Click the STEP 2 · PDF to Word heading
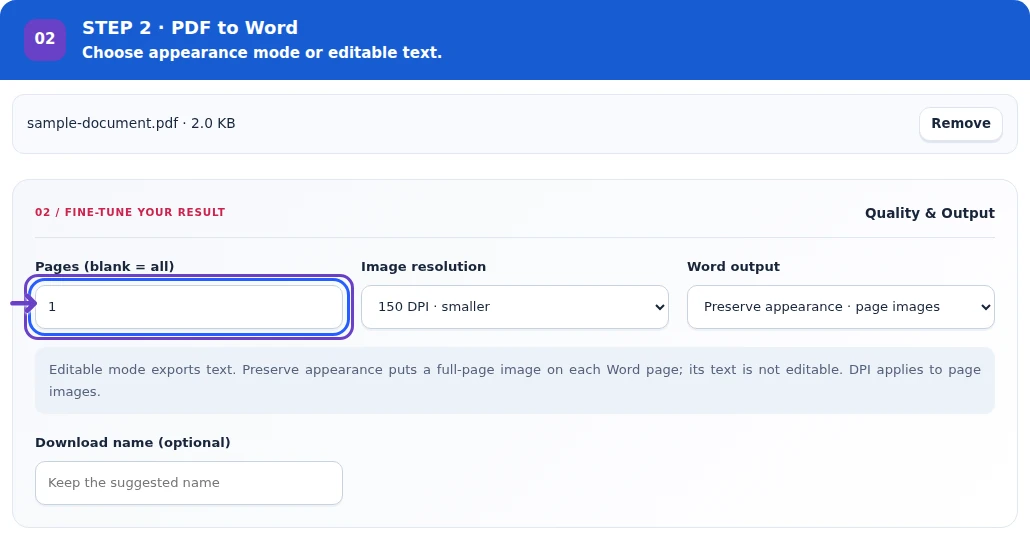Screen dimensions: 1030x546 [x=190, y=28]
